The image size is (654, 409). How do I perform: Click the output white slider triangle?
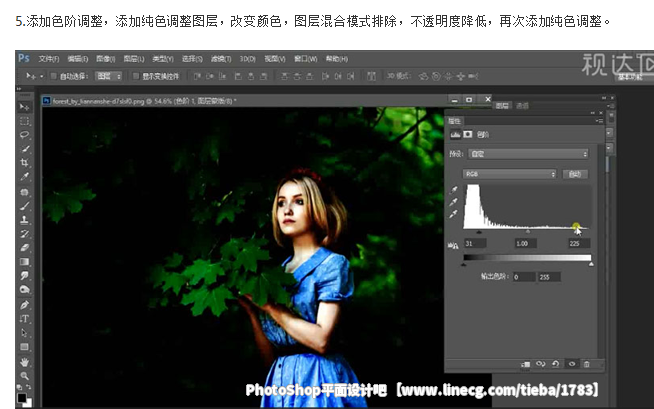tap(591, 264)
